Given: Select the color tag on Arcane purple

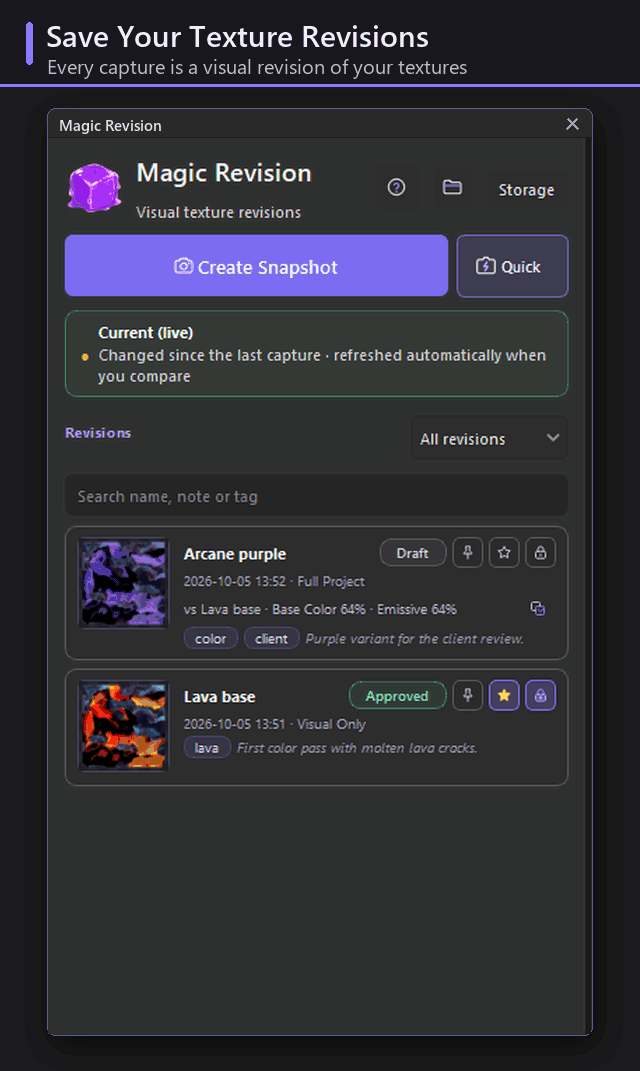Looking at the screenshot, I should (210, 639).
